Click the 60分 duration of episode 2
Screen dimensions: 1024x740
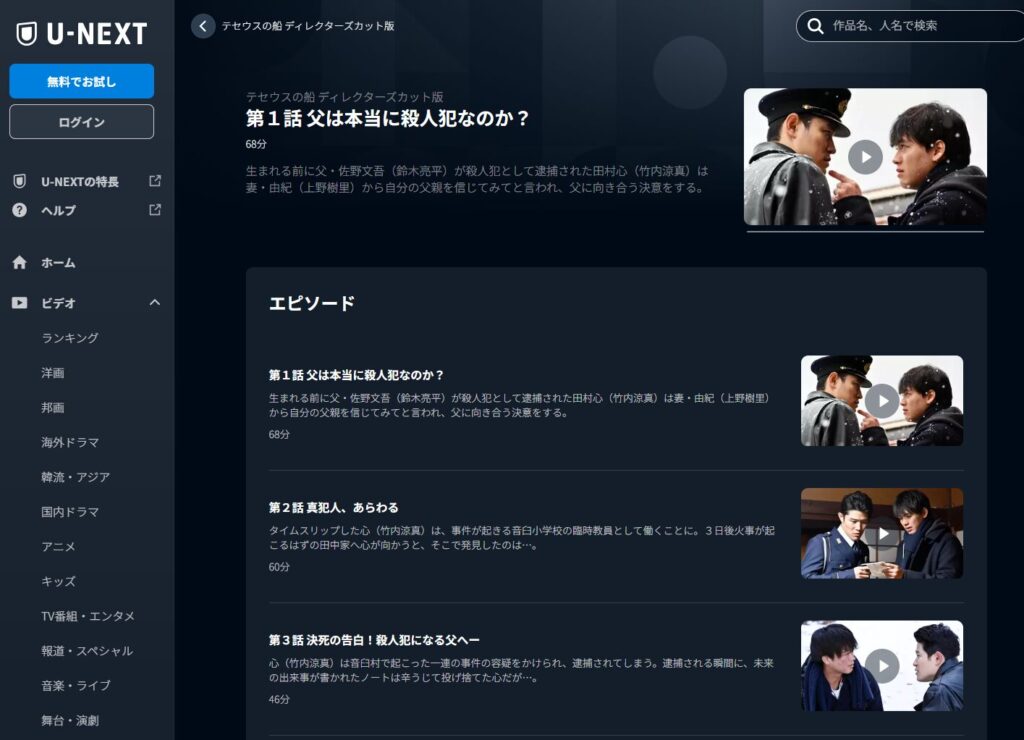[279, 567]
